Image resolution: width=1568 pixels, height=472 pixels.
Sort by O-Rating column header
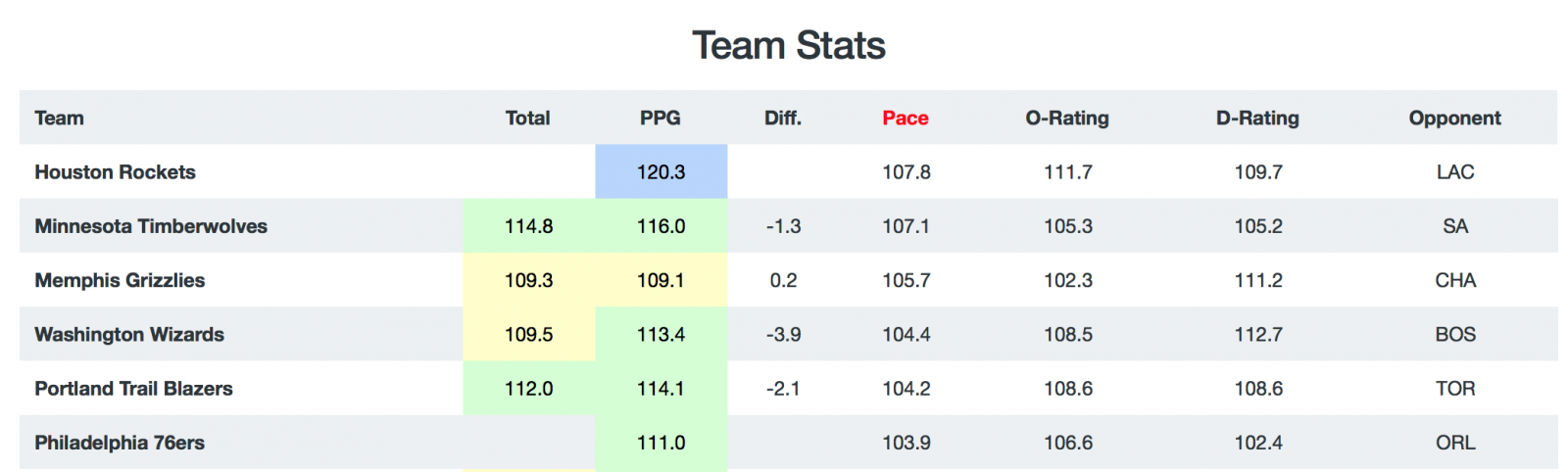click(x=1067, y=118)
